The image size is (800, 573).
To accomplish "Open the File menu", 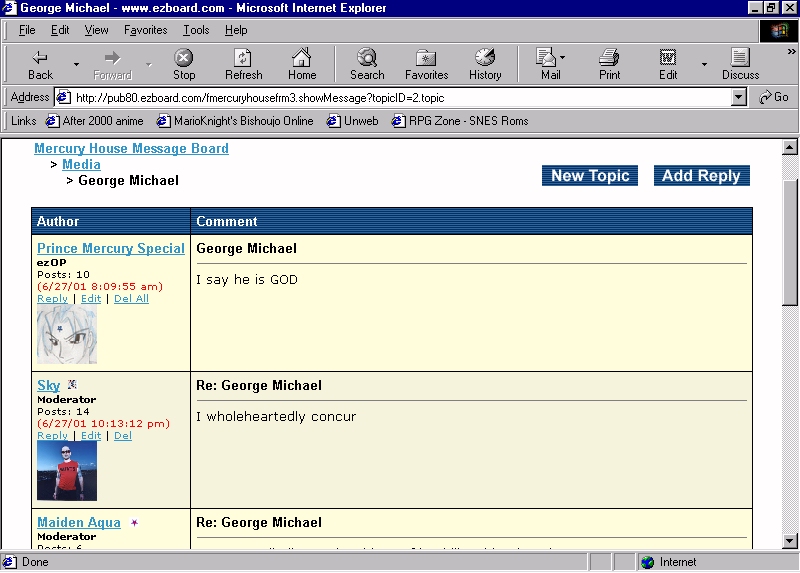I will [x=27, y=30].
